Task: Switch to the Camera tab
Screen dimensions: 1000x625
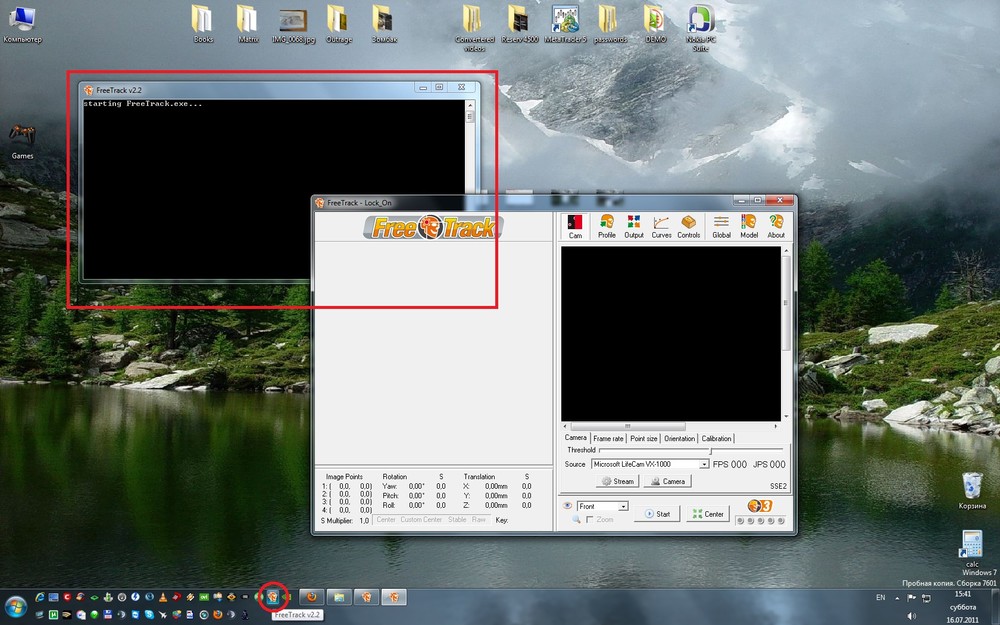Action: pyautogui.click(x=575, y=438)
